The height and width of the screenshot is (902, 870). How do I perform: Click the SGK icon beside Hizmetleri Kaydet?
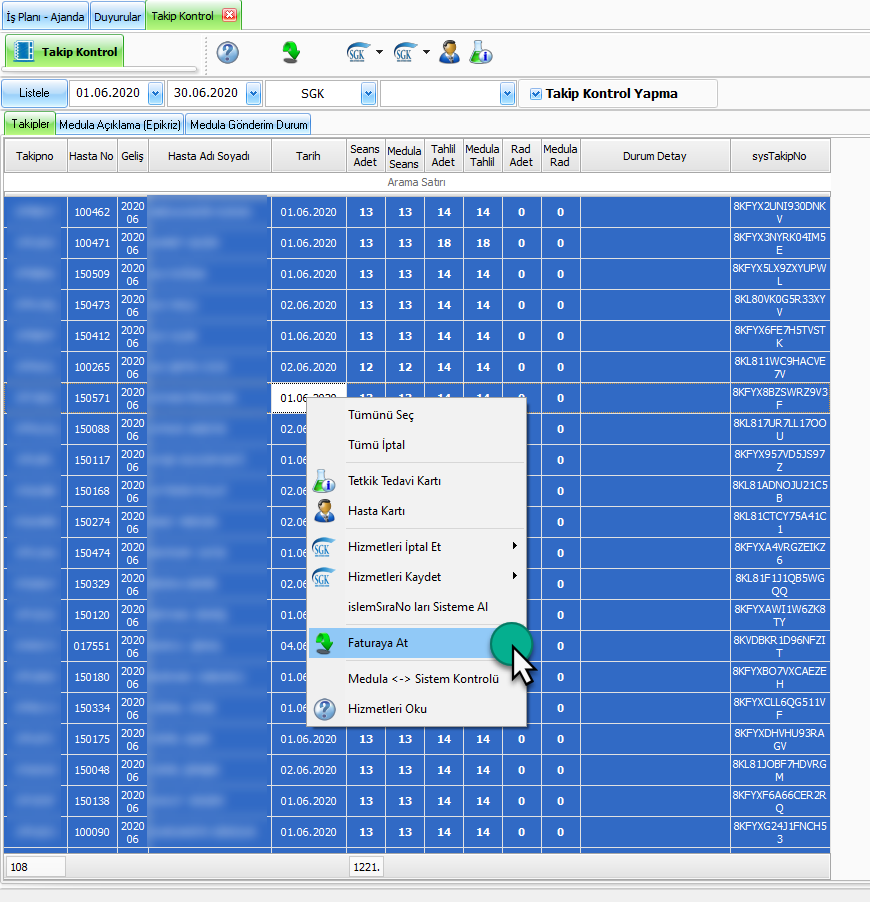point(323,577)
